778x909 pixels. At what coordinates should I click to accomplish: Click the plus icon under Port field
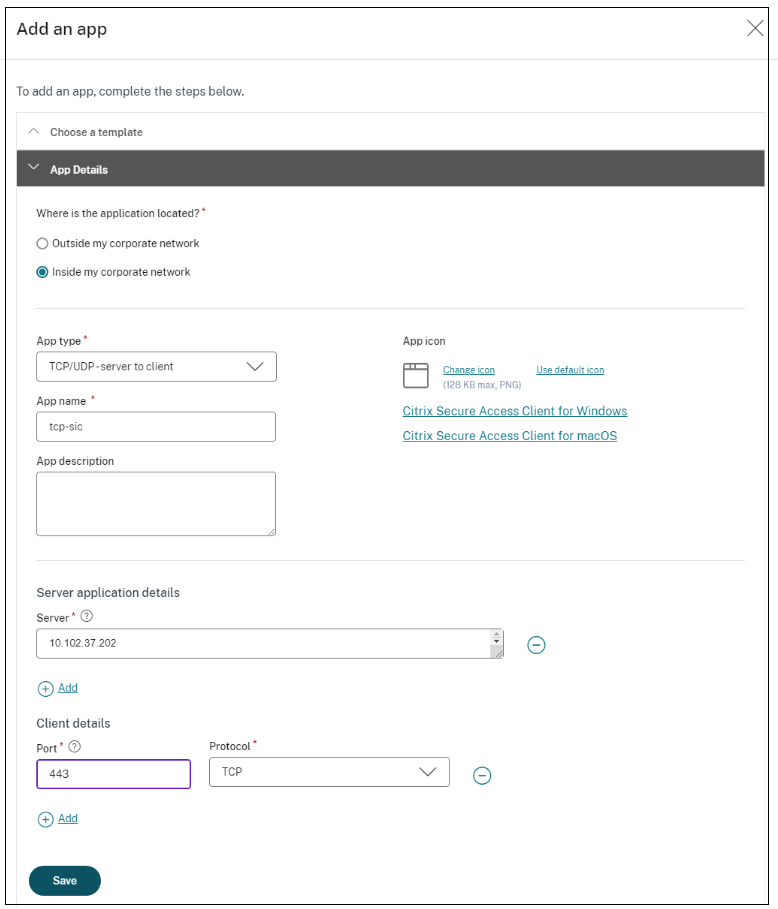pos(45,819)
